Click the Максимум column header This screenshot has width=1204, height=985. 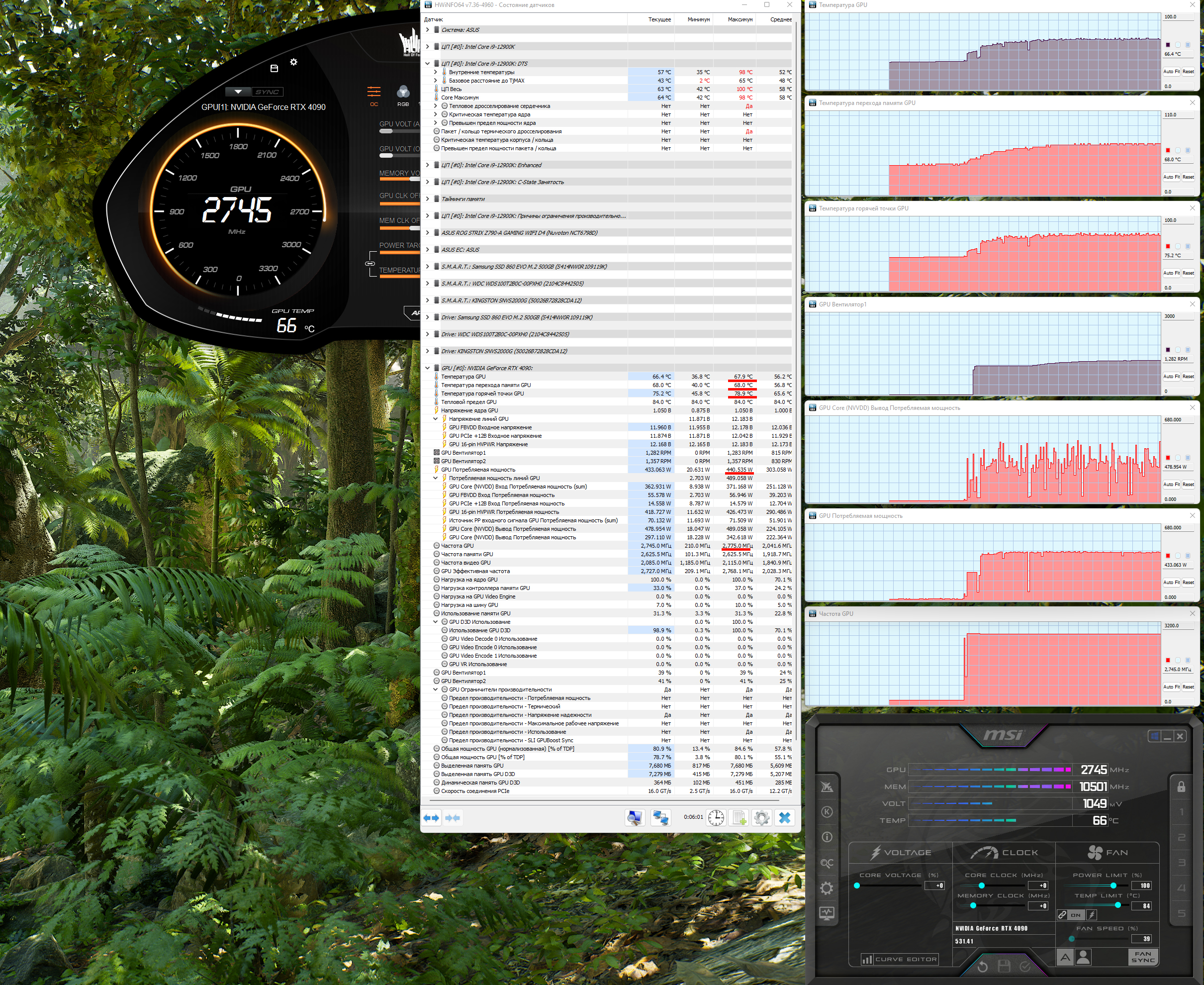[x=740, y=19]
